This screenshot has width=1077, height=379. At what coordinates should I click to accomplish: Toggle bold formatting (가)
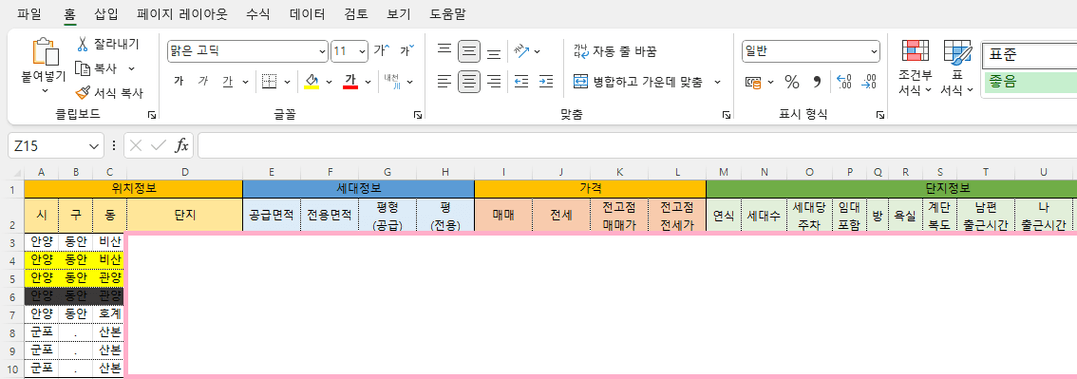pos(179,82)
